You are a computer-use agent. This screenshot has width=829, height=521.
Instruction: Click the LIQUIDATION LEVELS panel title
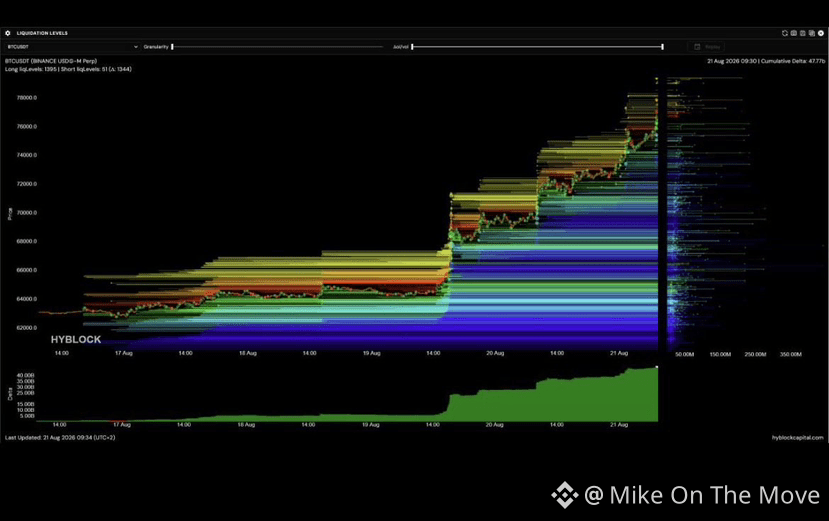pos(42,33)
